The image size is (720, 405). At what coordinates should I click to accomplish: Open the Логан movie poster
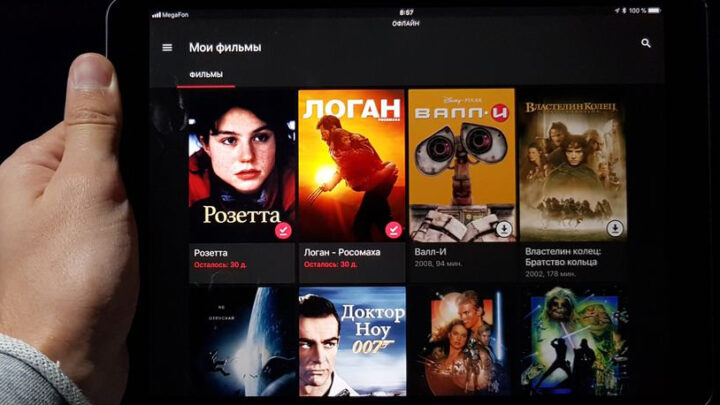click(352, 165)
